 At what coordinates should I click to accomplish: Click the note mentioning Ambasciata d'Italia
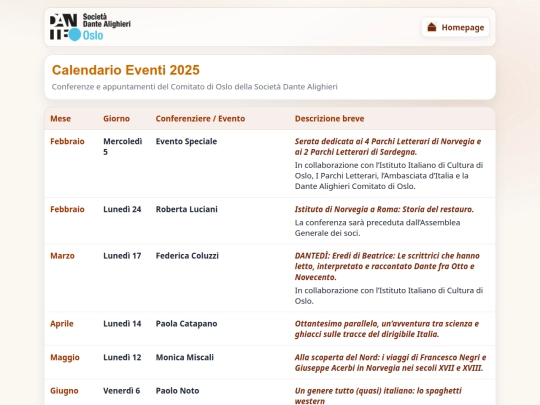pos(389,176)
